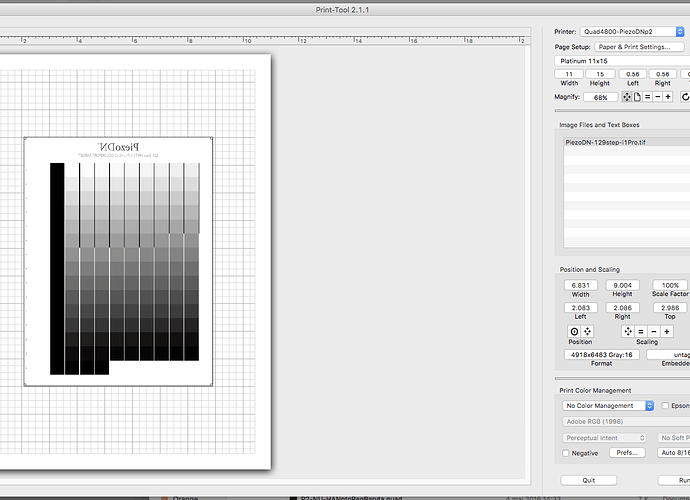The height and width of the screenshot is (500, 690).
Task: Click the rotate arrow icon after Magnify controls
Action: (x=685, y=97)
